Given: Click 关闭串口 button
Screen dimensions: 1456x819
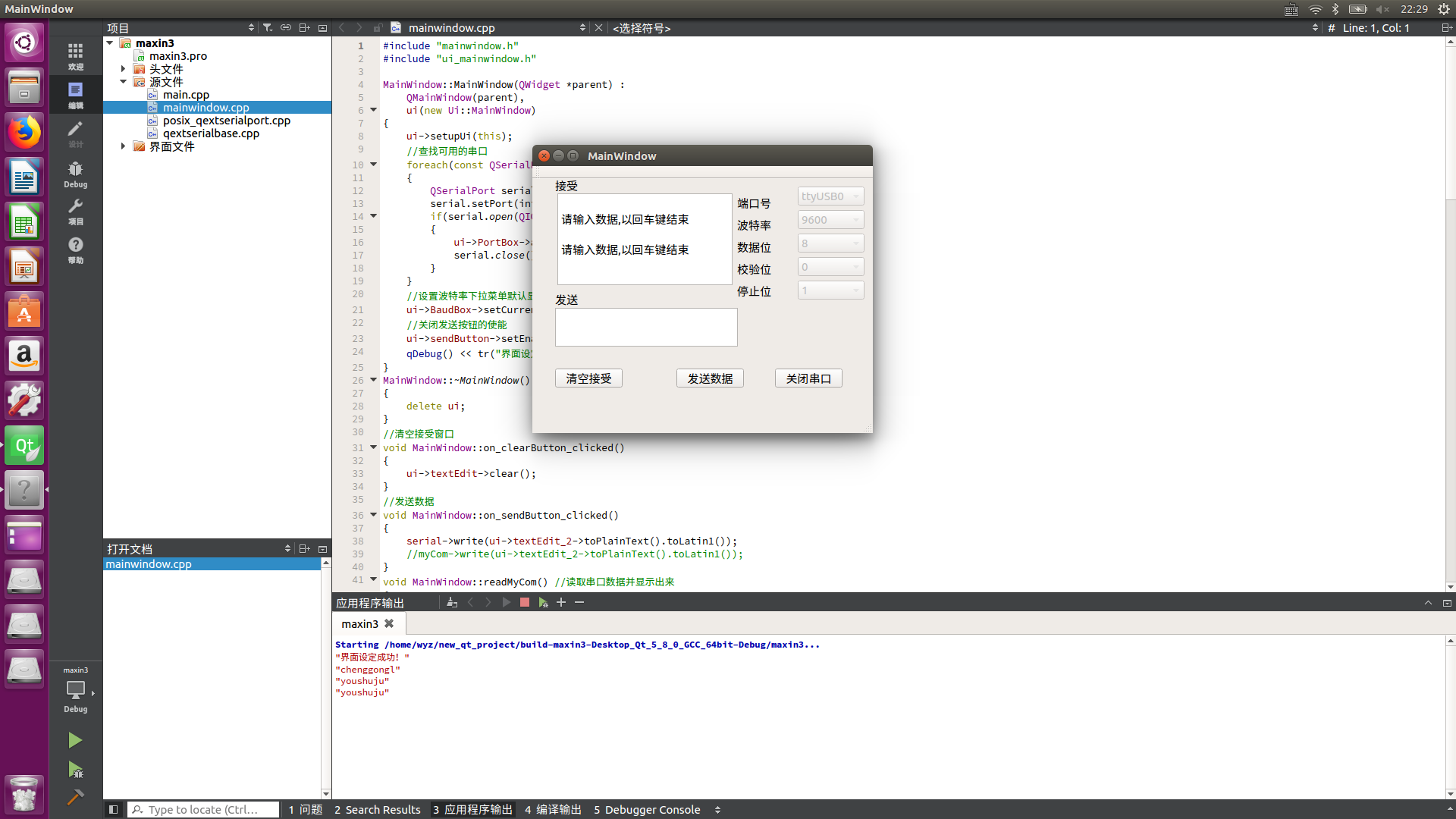Looking at the screenshot, I should [x=808, y=378].
